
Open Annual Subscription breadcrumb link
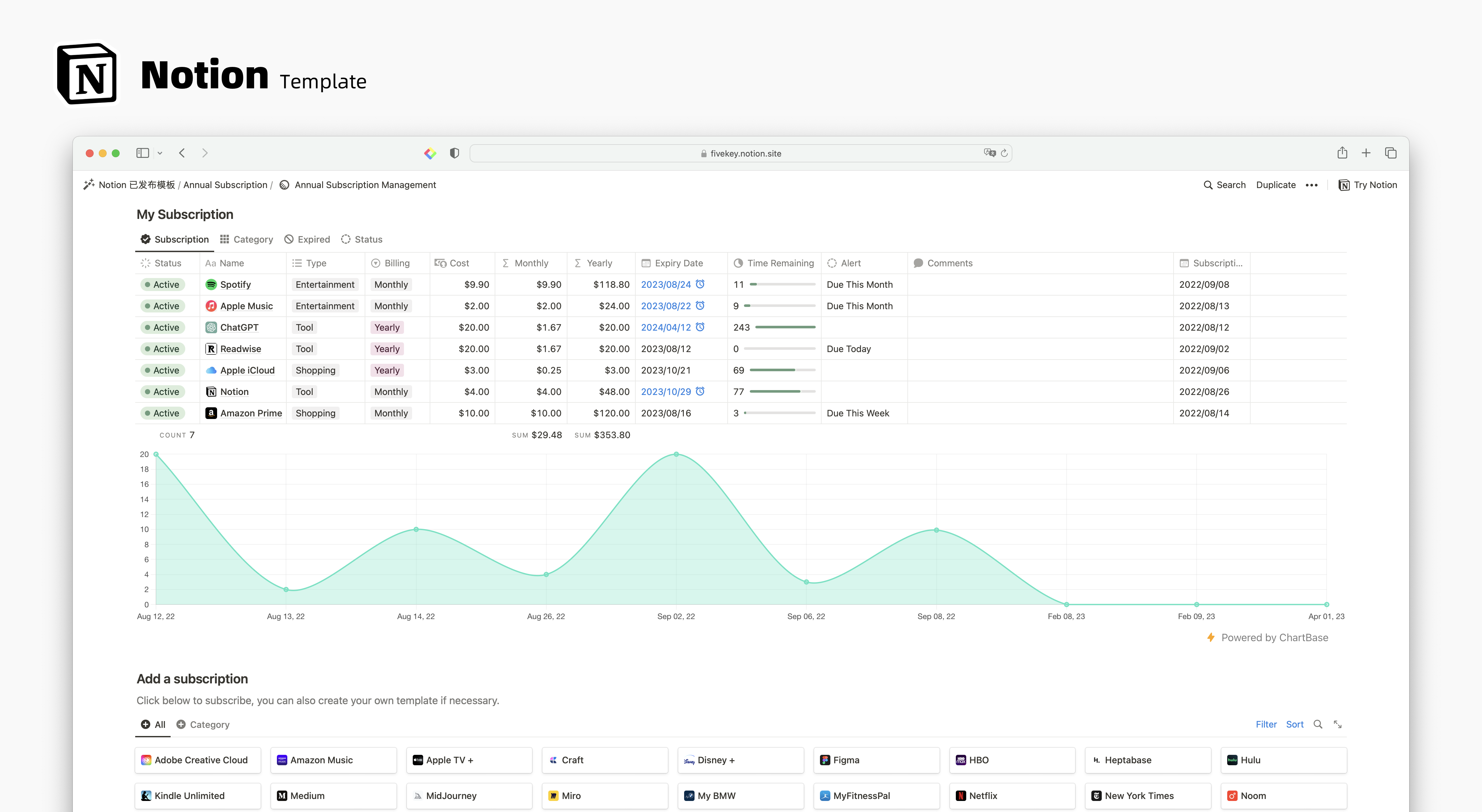[225, 184]
